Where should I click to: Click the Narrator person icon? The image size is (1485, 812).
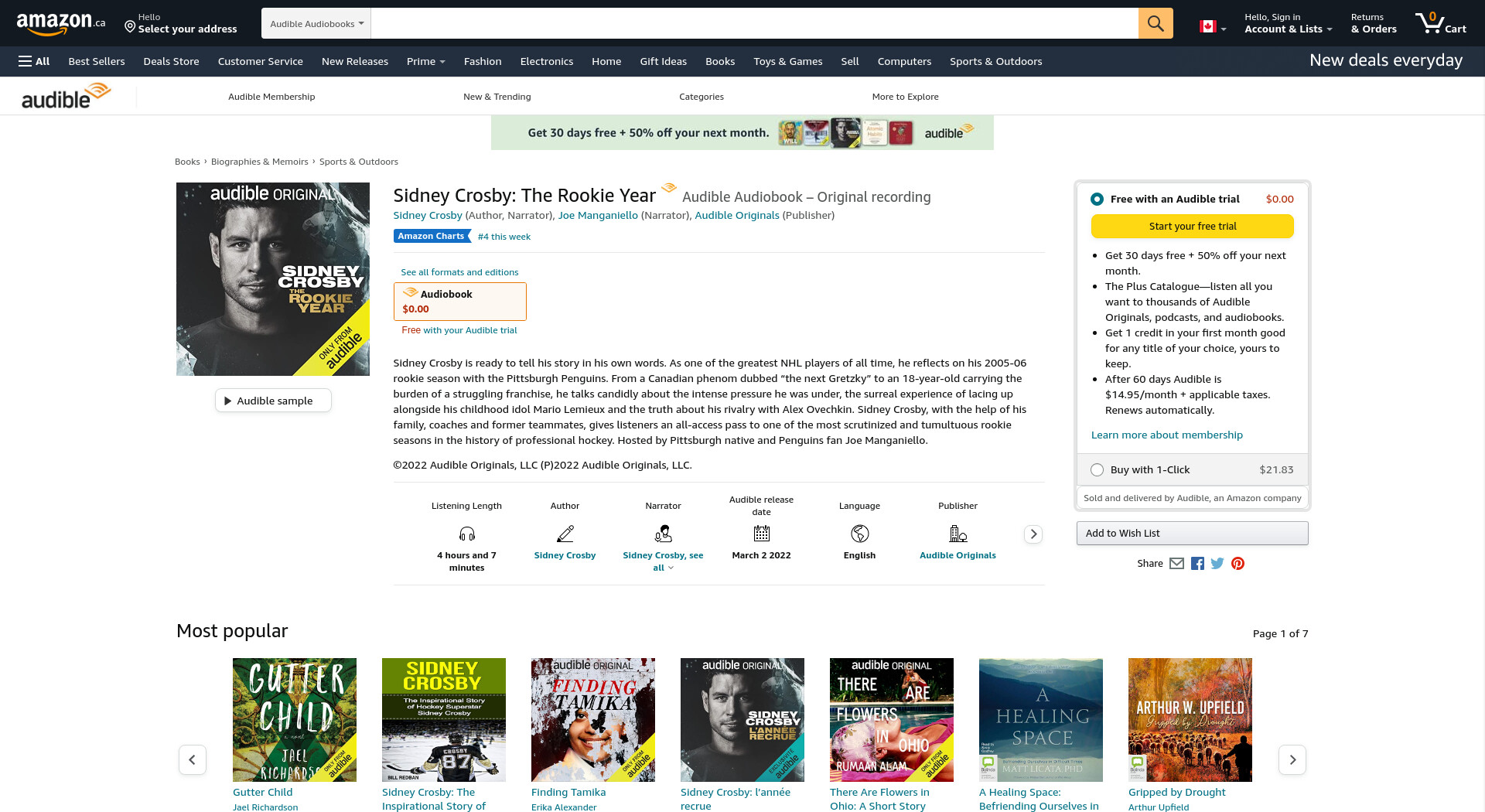coord(663,534)
